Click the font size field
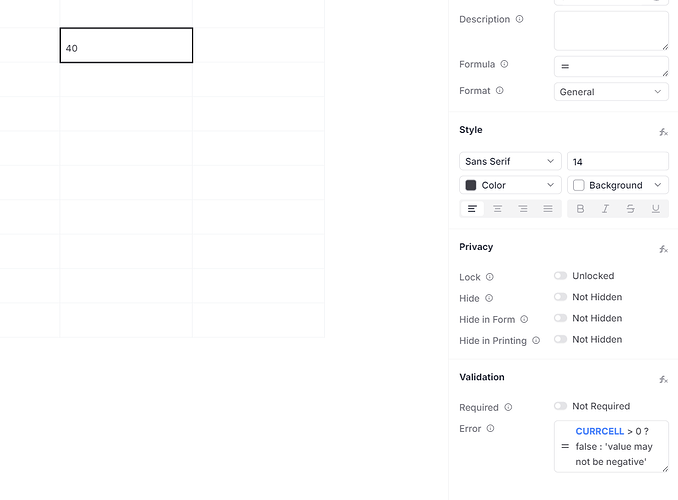The height and width of the screenshot is (500, 678). (617, 161)
